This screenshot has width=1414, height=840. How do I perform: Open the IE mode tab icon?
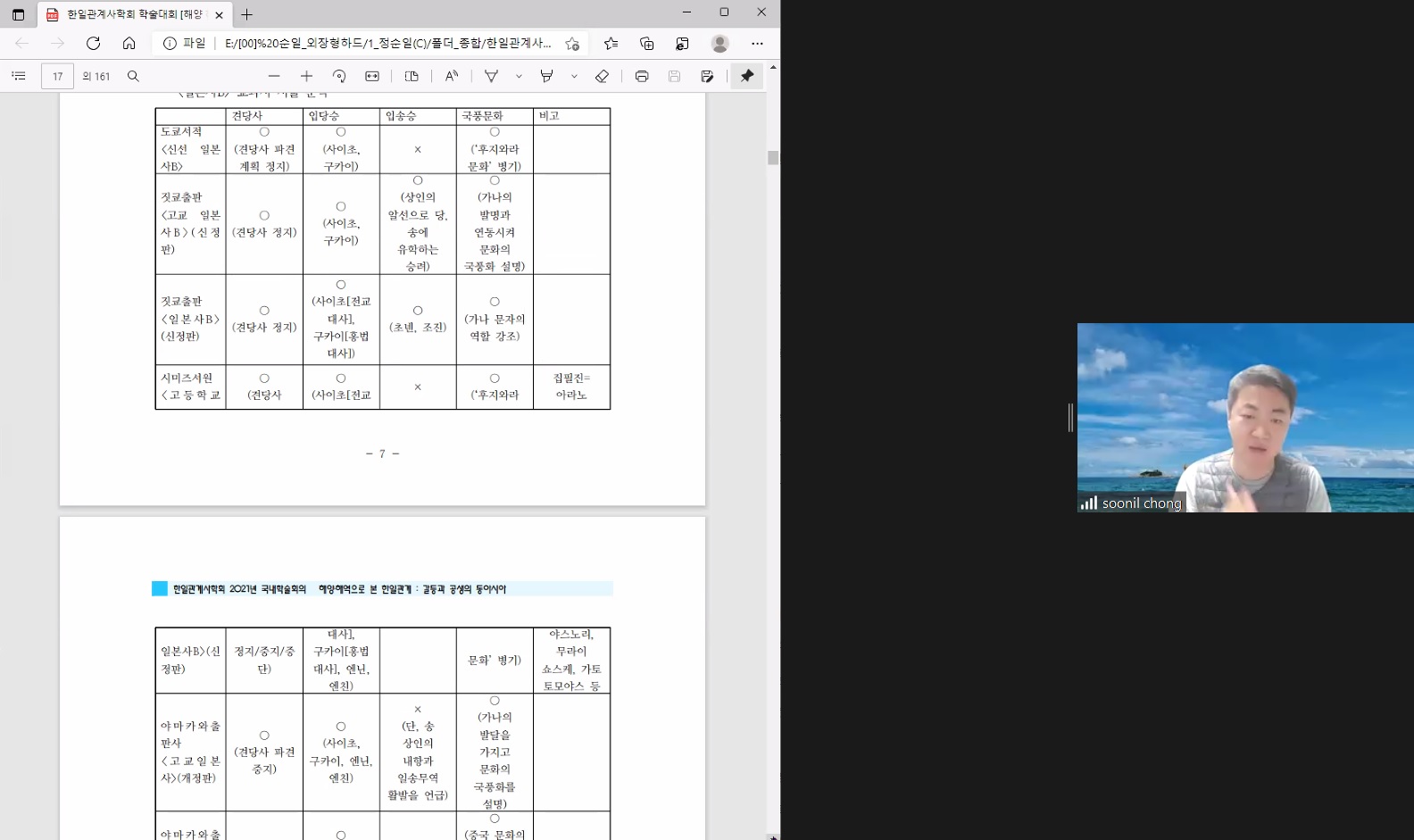click(683, 43)
